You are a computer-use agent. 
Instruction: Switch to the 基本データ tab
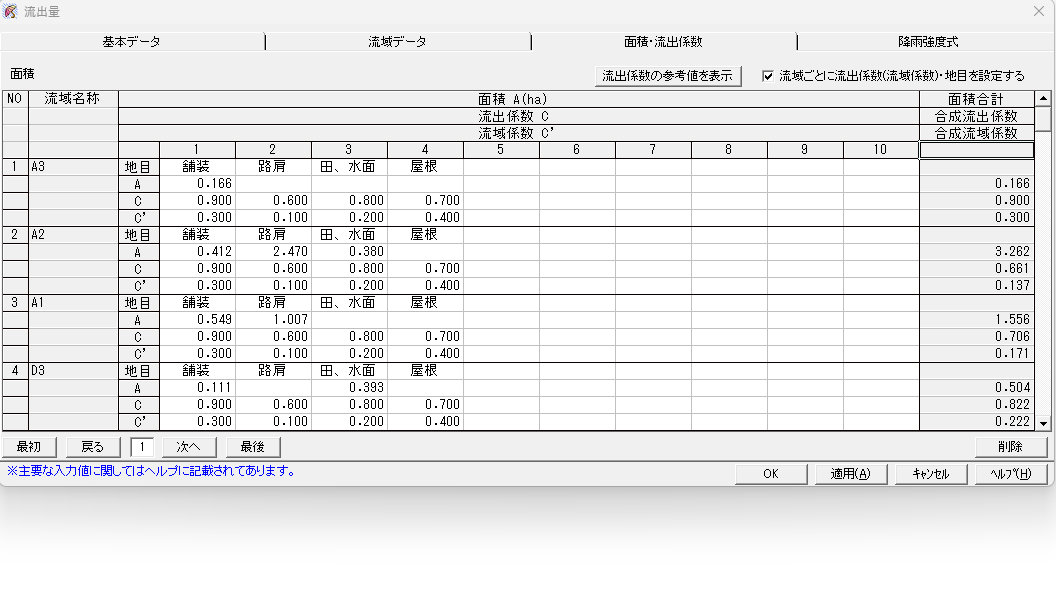131,42
